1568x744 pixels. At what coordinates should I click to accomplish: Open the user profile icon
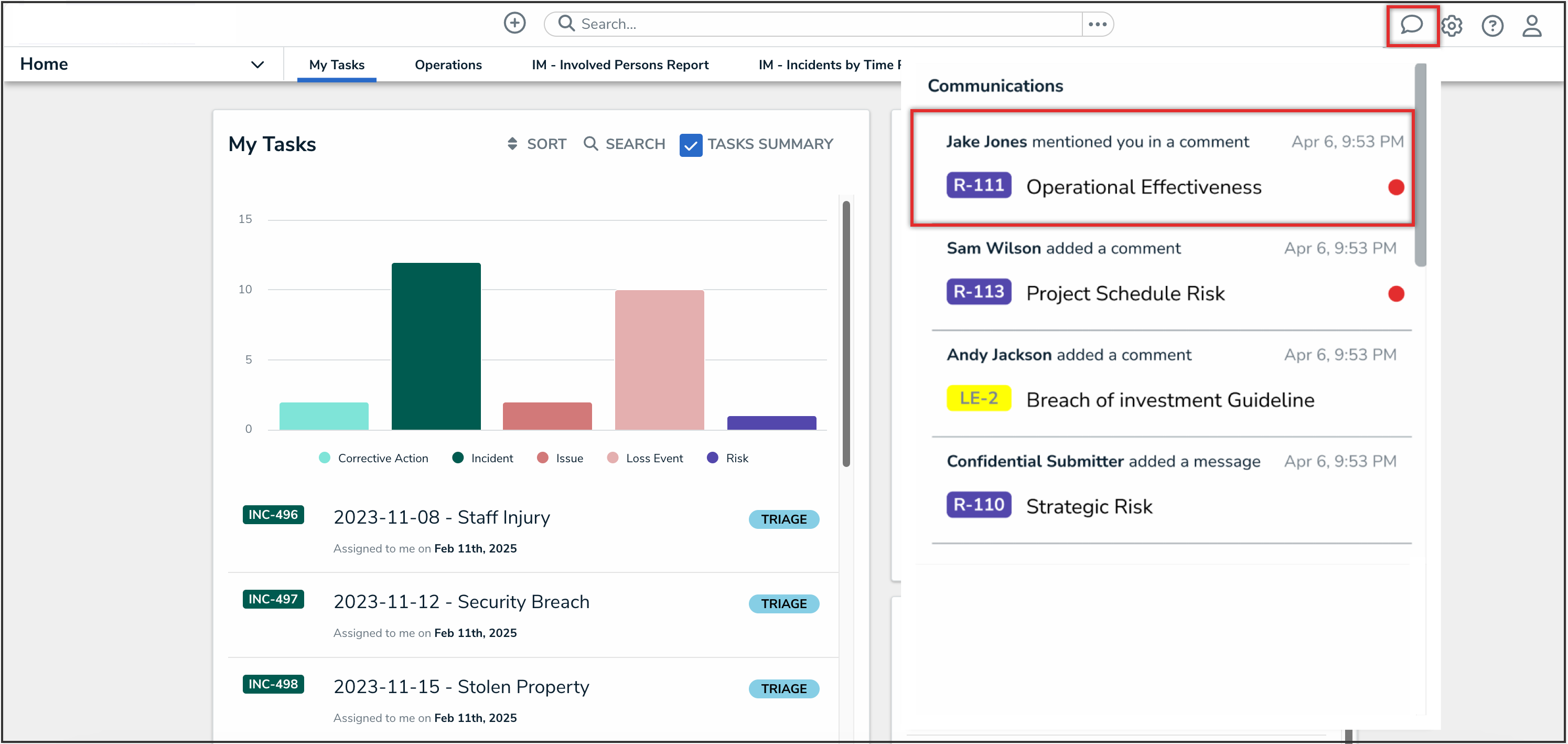click(1531, 26)
